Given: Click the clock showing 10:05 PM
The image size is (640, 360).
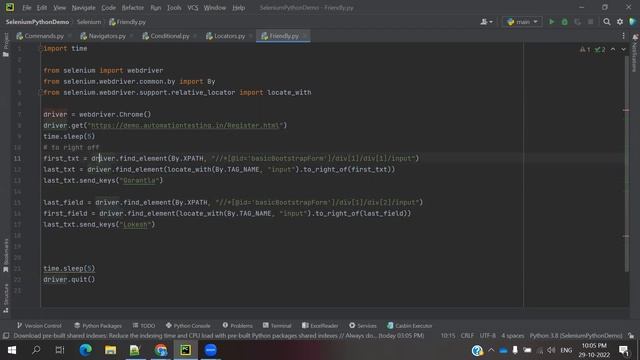Looking at the screenshot, I should (x=594, y=346).
